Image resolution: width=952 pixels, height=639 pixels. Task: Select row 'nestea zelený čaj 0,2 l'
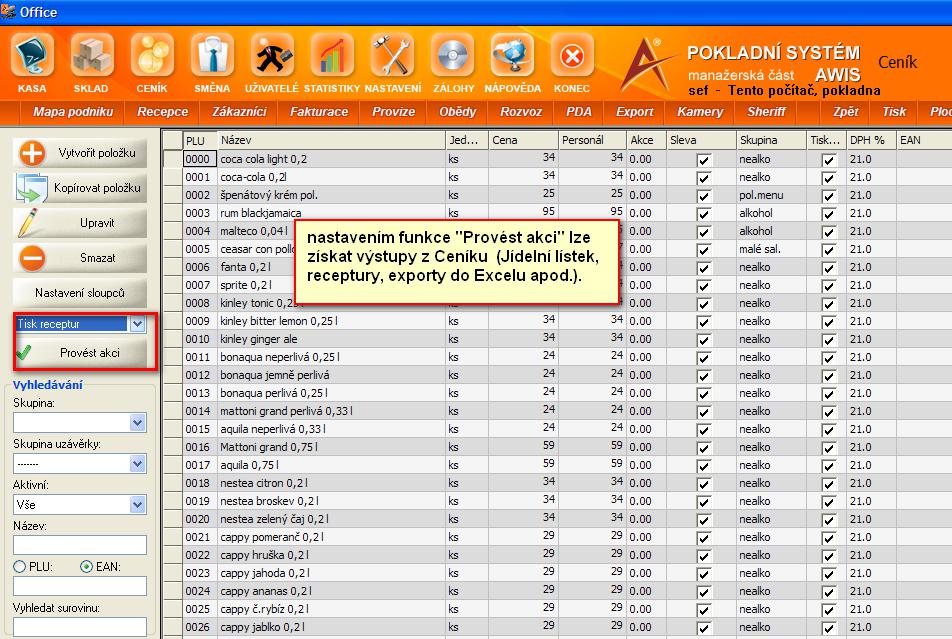point(558,519)
